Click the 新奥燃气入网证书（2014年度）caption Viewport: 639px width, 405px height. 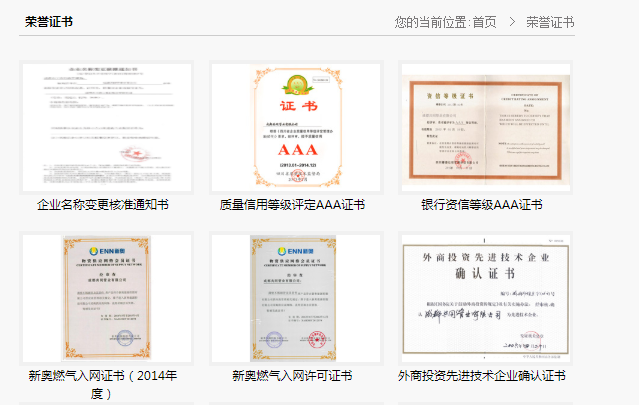[103, 384]
